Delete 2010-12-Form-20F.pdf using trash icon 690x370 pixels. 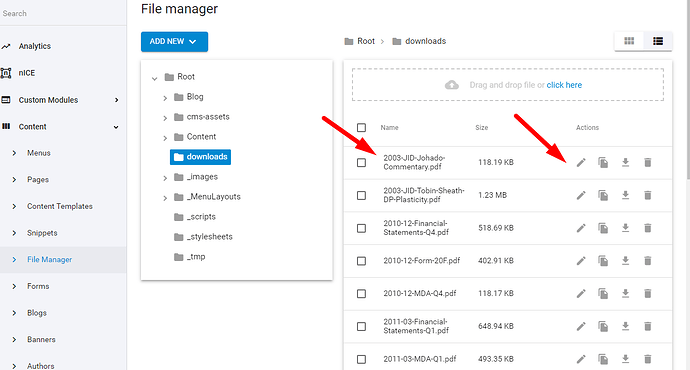pyautogui.click(x=647, y=261)
